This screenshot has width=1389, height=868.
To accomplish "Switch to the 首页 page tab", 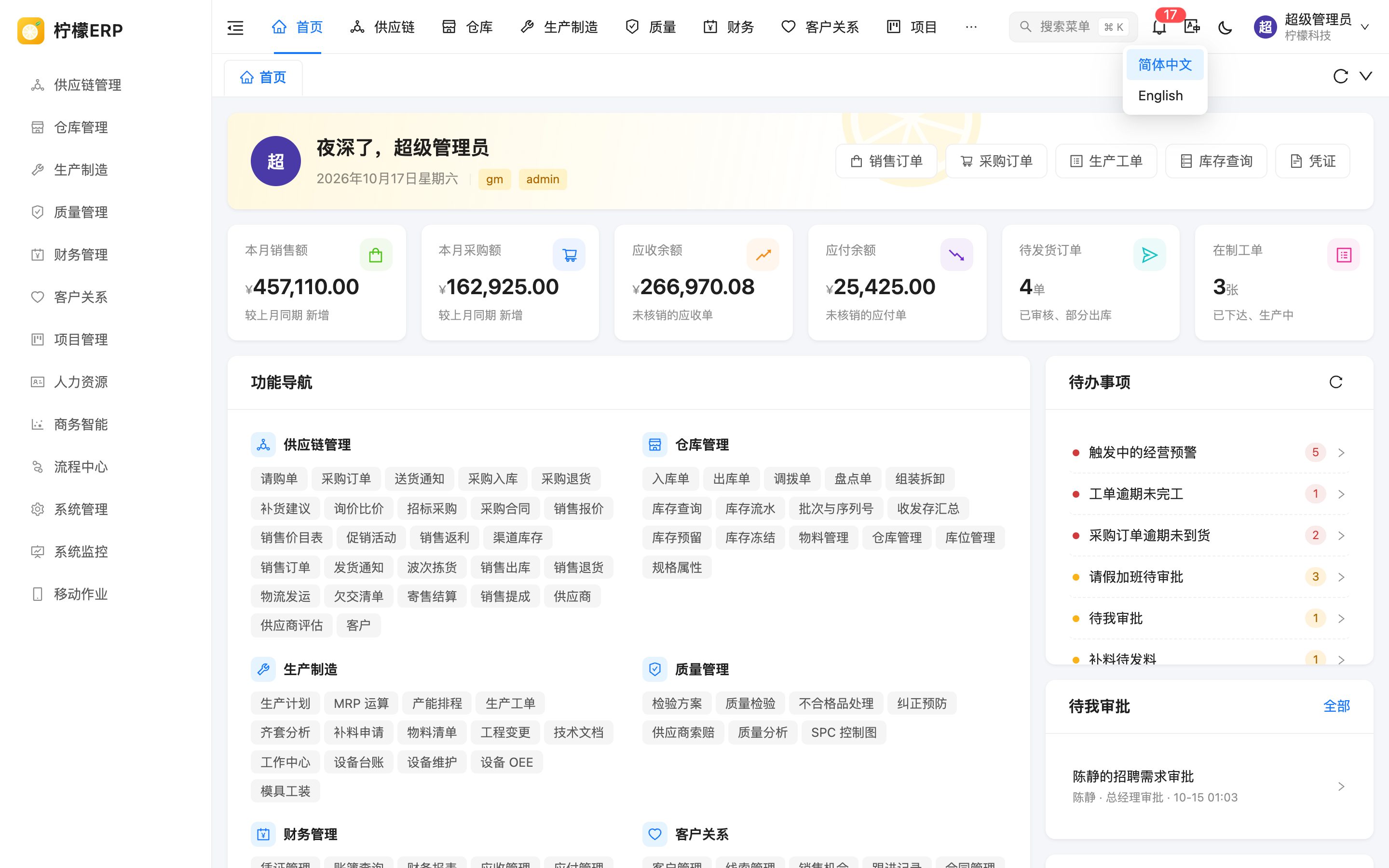I will [x=263, y=78].
